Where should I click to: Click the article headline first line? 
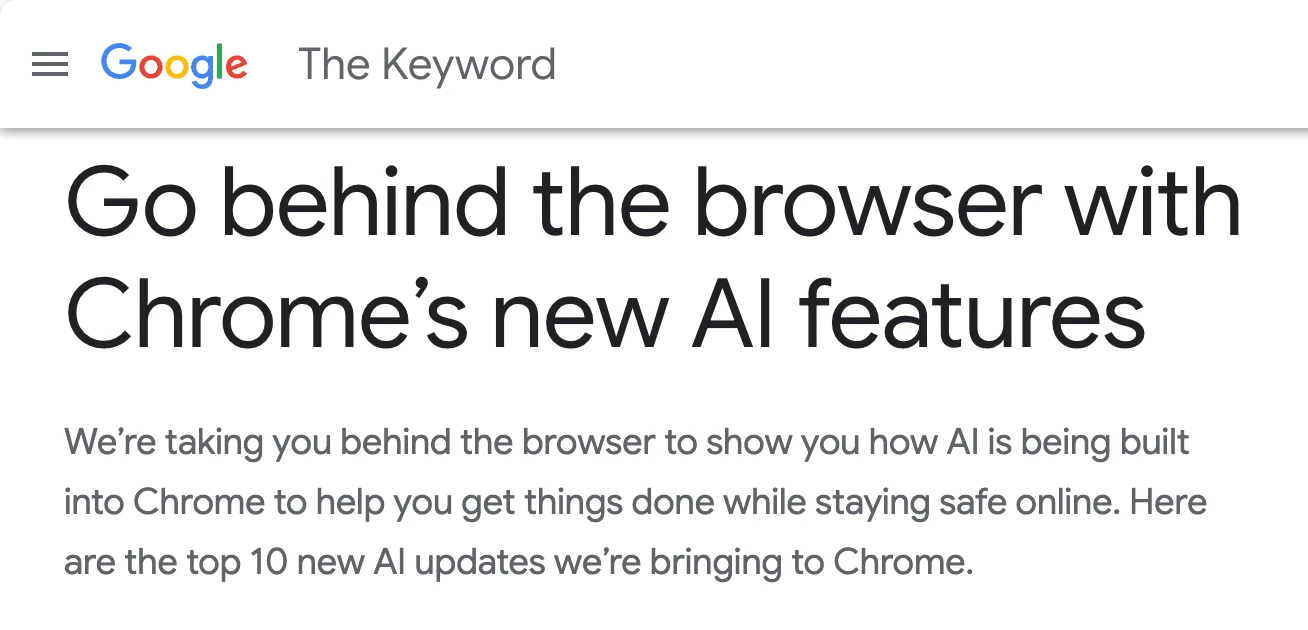pos(653,205)
